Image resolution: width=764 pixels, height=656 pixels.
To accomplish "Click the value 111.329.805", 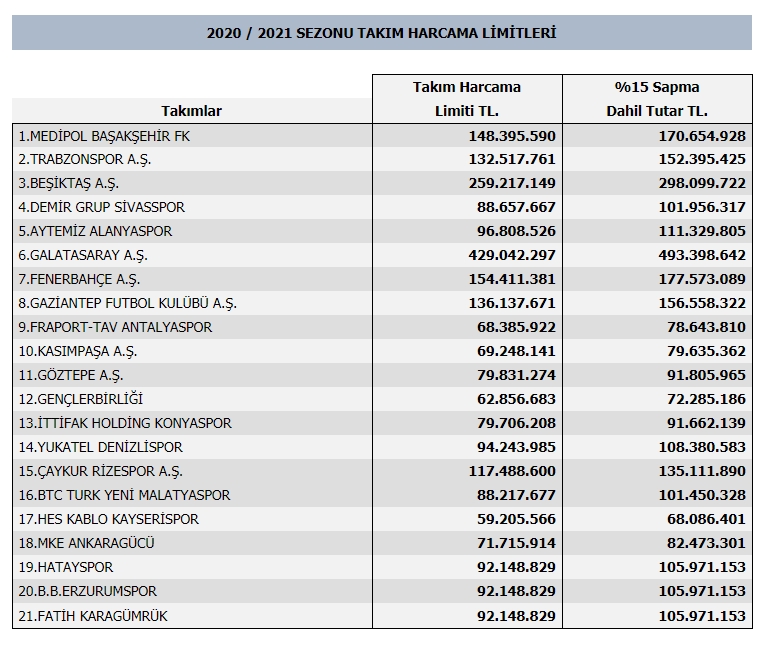I will (x=702, y=231).
